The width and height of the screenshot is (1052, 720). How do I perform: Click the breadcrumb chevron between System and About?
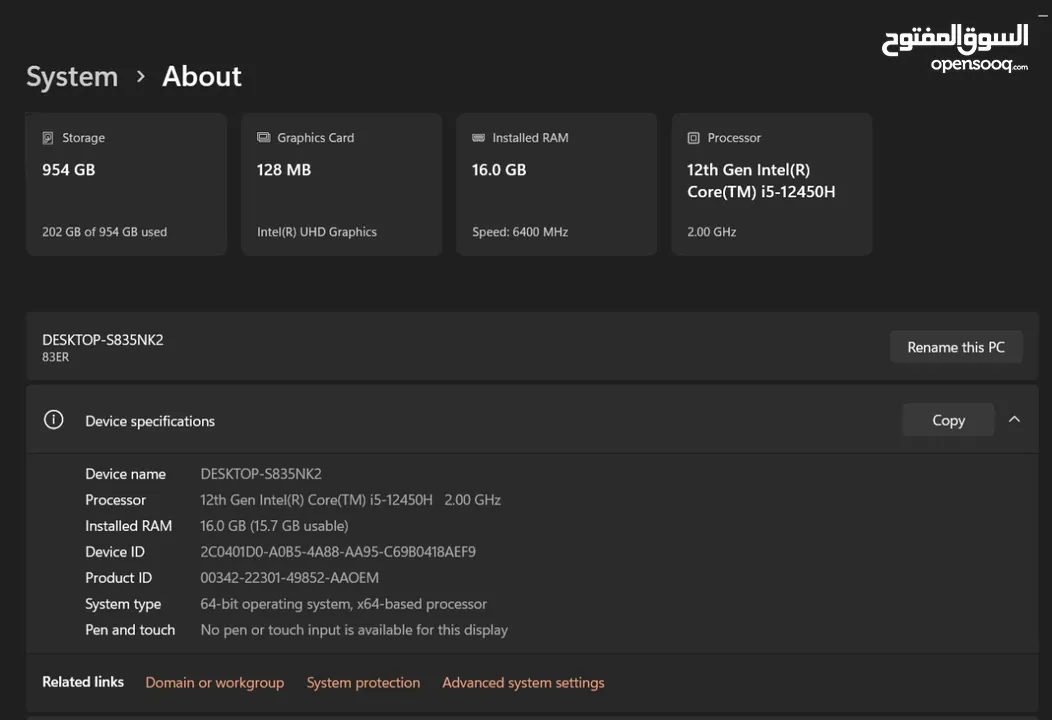[140, 76]
